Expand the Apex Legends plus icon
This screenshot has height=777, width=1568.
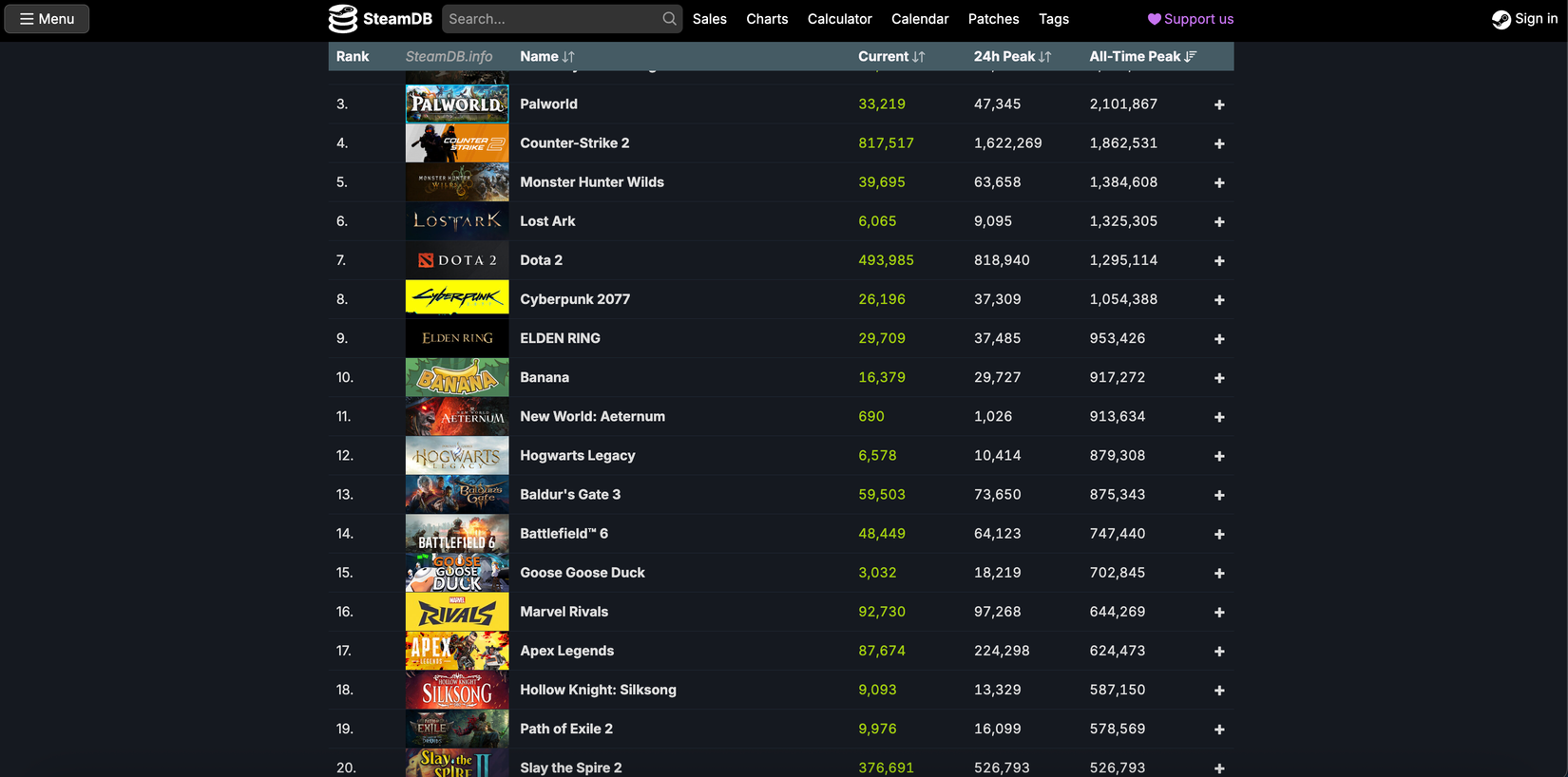tap(1219, 652)
